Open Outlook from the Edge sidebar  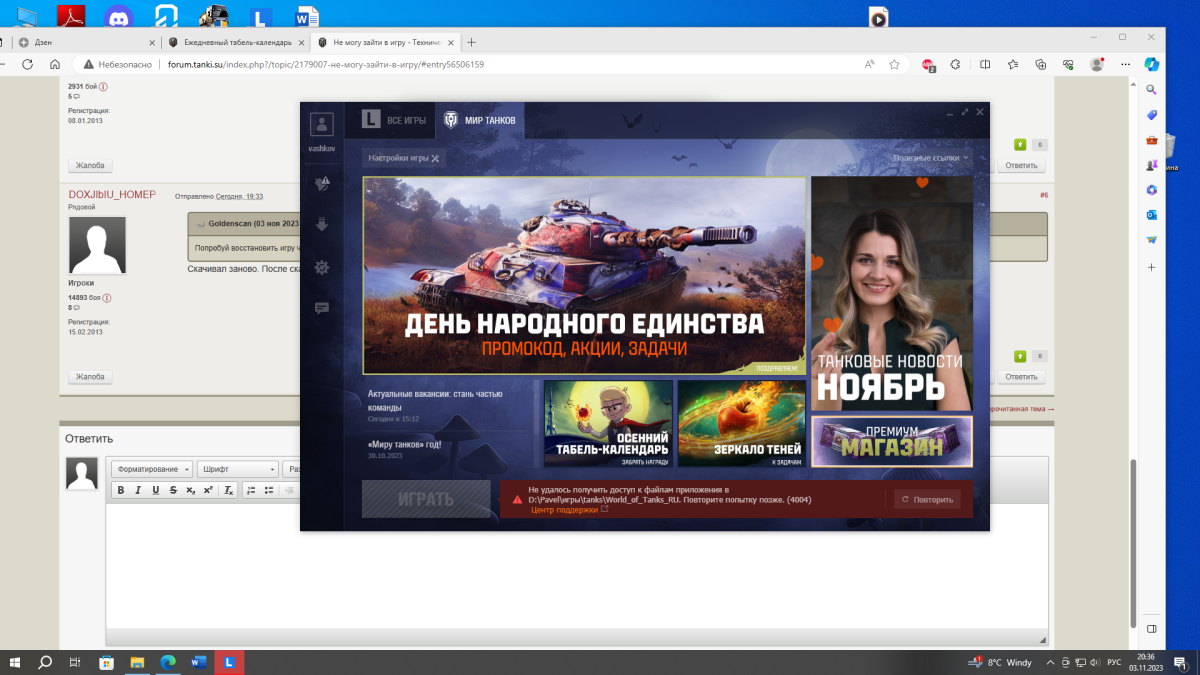click(1152, 215)
